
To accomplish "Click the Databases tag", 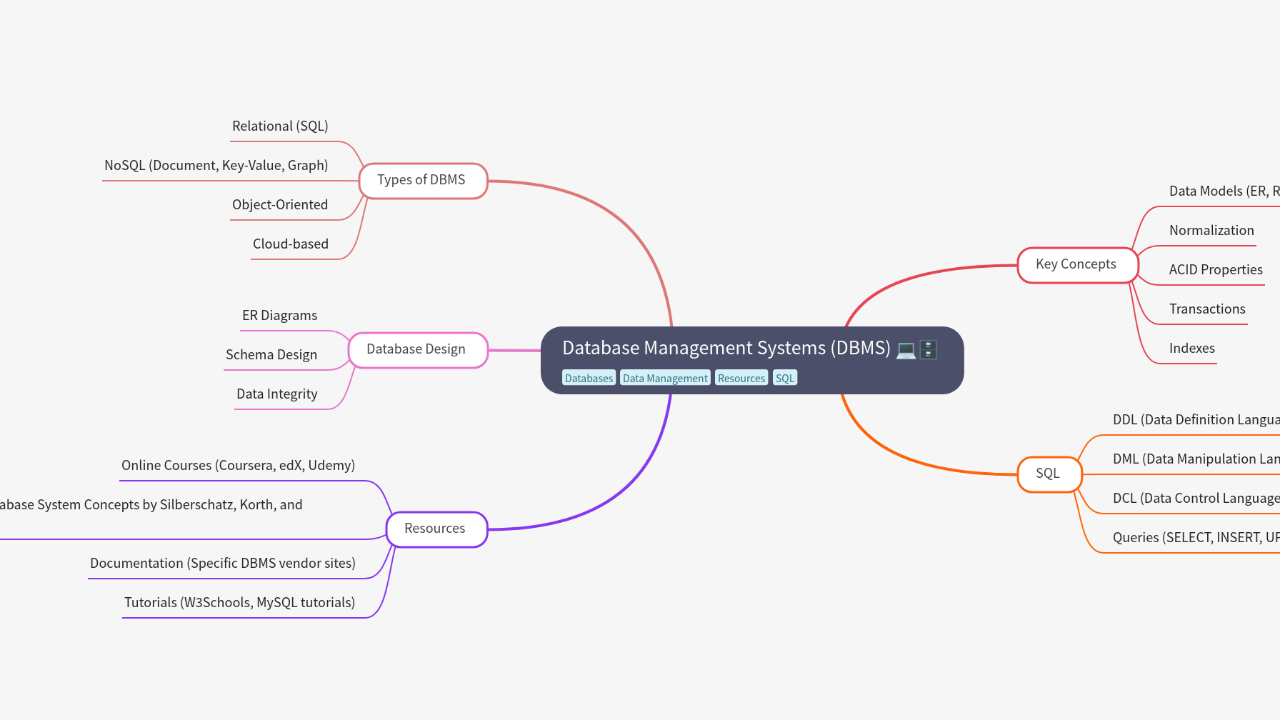I will (x=589, y=378).
